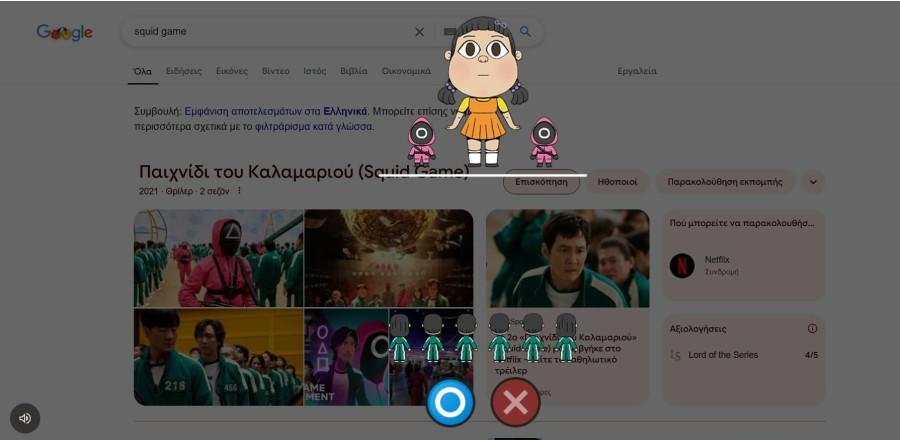Click the giant doll character

484,90
